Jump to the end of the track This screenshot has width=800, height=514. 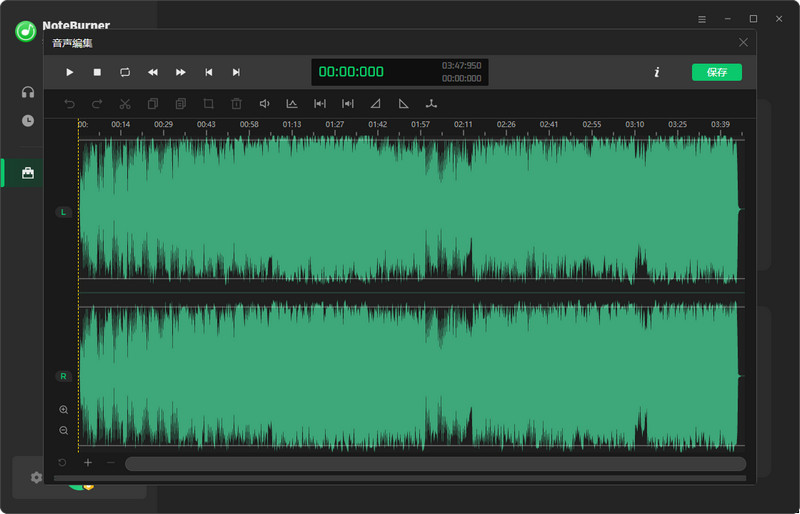236,72
